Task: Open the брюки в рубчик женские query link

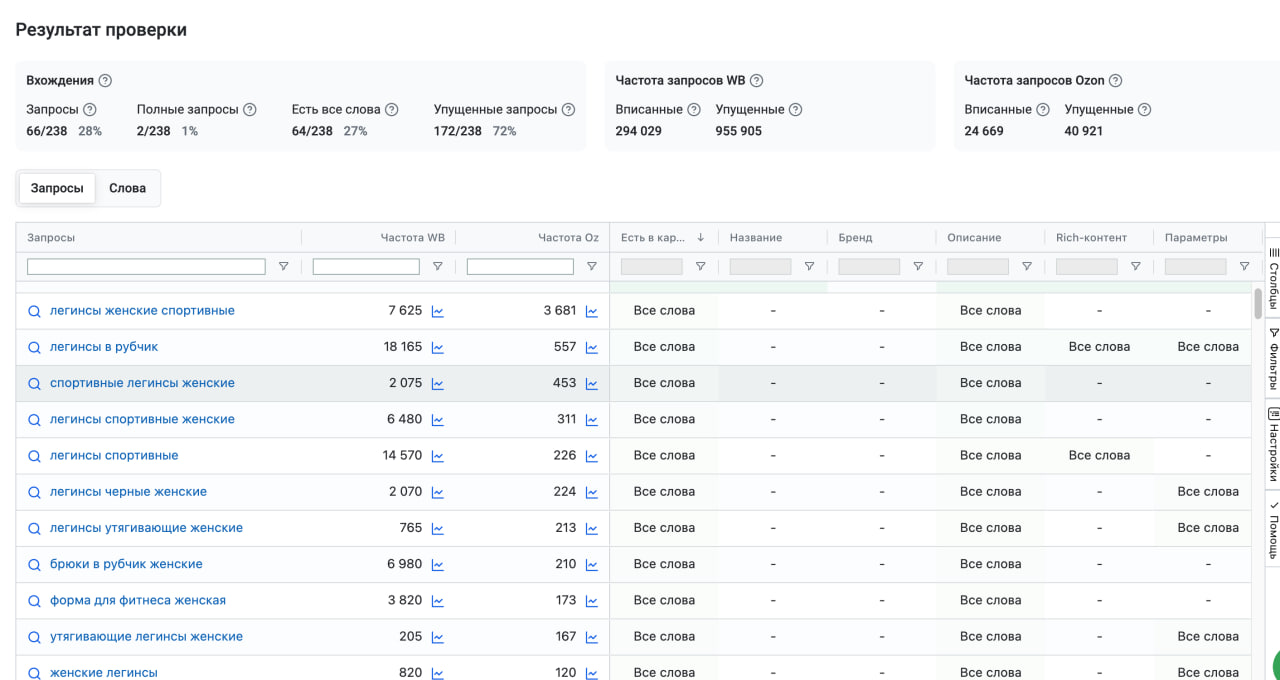Action: click(126, 564)
